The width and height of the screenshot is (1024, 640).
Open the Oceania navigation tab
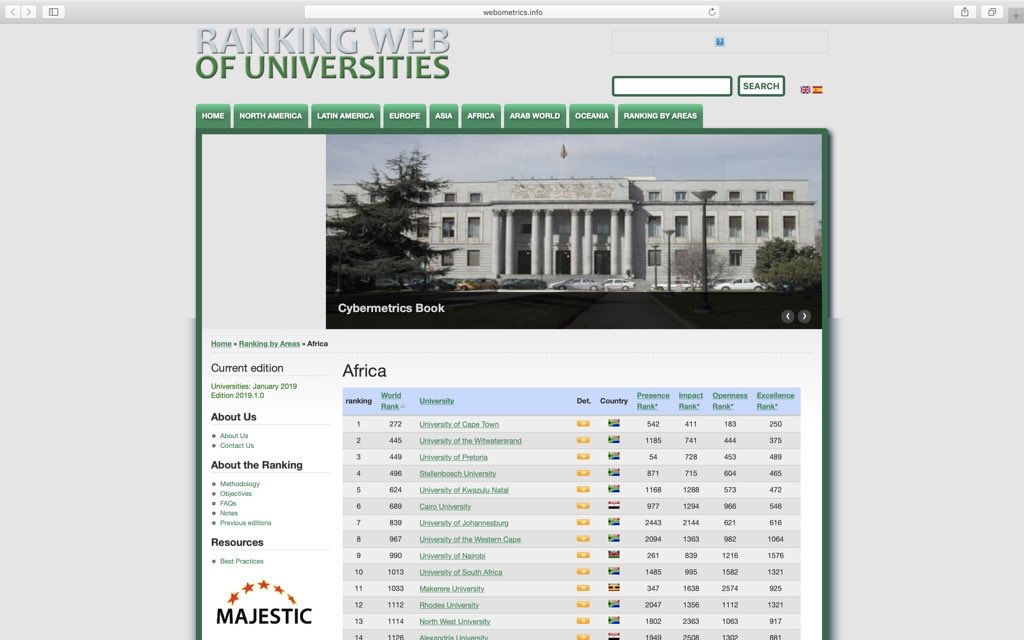[592, 116]
